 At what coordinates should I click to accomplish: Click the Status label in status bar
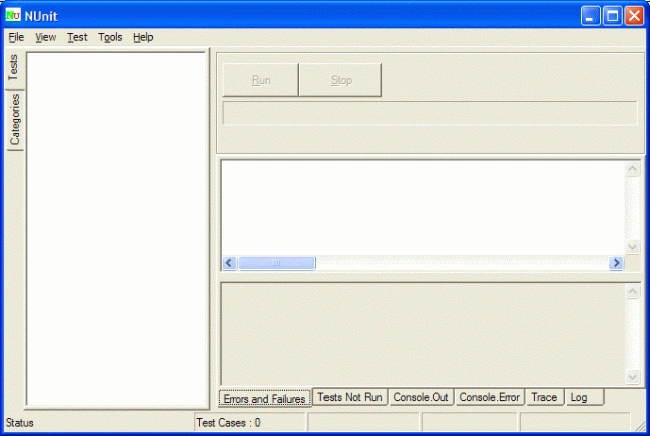pos(19,423)
